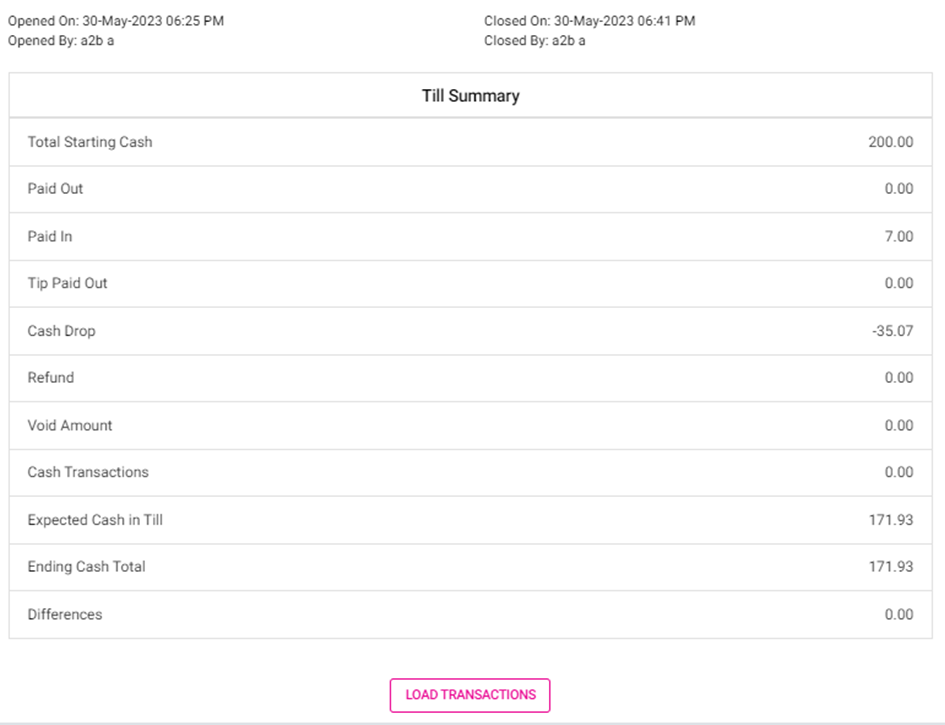The image size is (945, 725).
Task: Select the Void Amount row label
Action: (x=70, y=425)
